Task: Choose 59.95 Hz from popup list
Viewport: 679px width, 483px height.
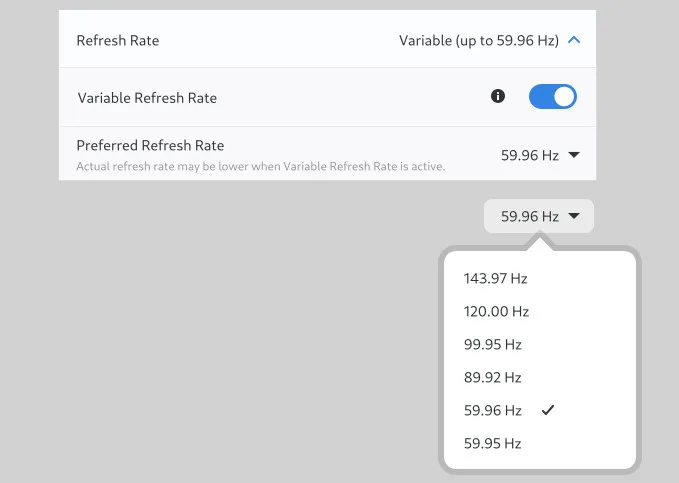Action: pos(540,443)
